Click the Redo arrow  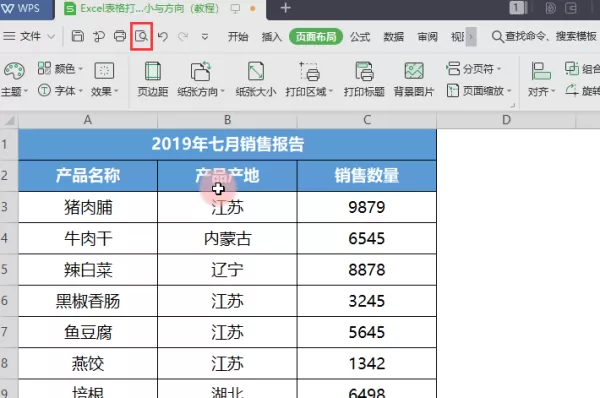pyautogui.click(x=183, y=36)
